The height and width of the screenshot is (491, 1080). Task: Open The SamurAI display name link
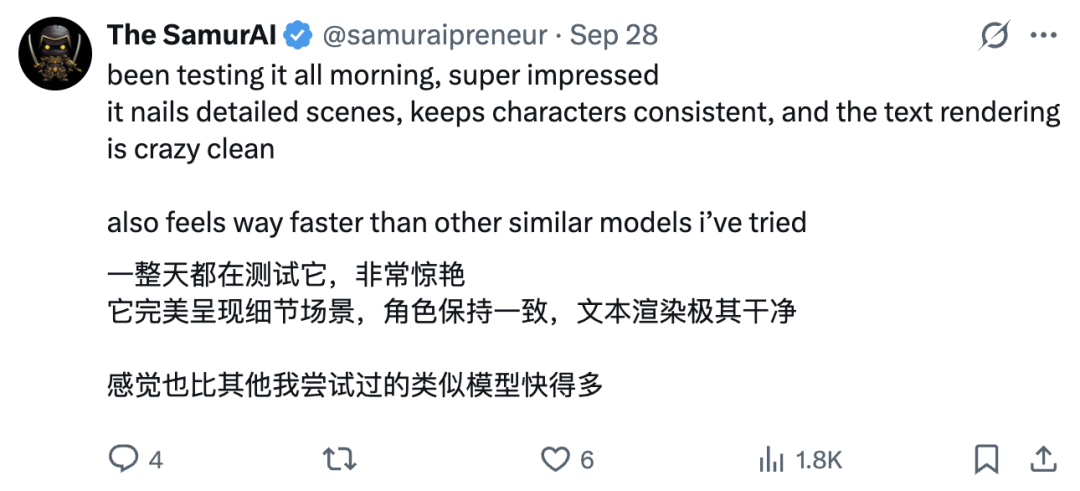(191, 36)
